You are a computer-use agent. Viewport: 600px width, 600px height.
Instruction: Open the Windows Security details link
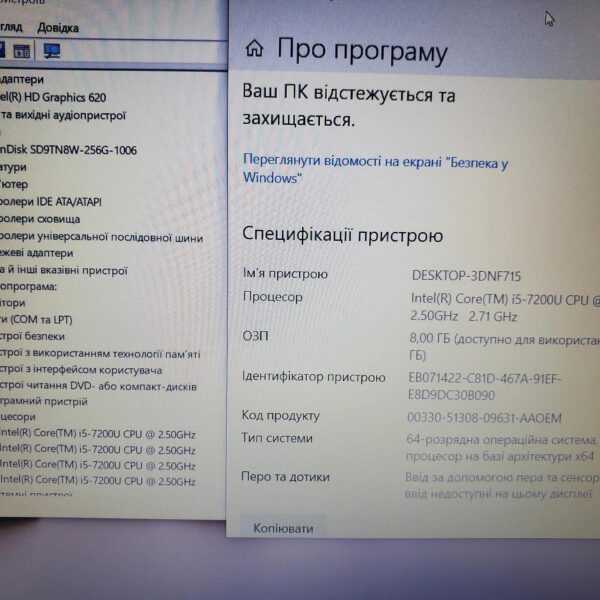(375, 169)
